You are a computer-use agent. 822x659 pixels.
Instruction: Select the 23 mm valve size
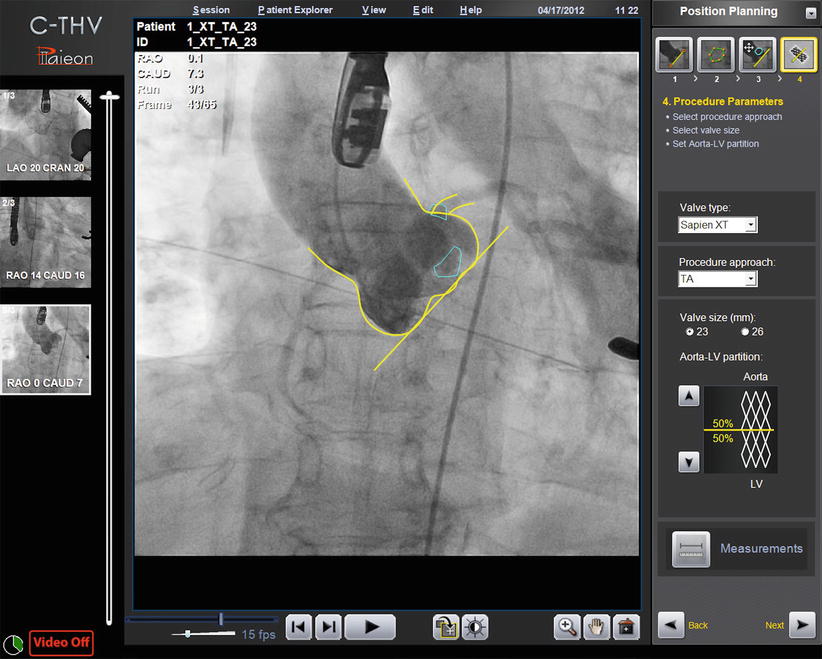689,331
